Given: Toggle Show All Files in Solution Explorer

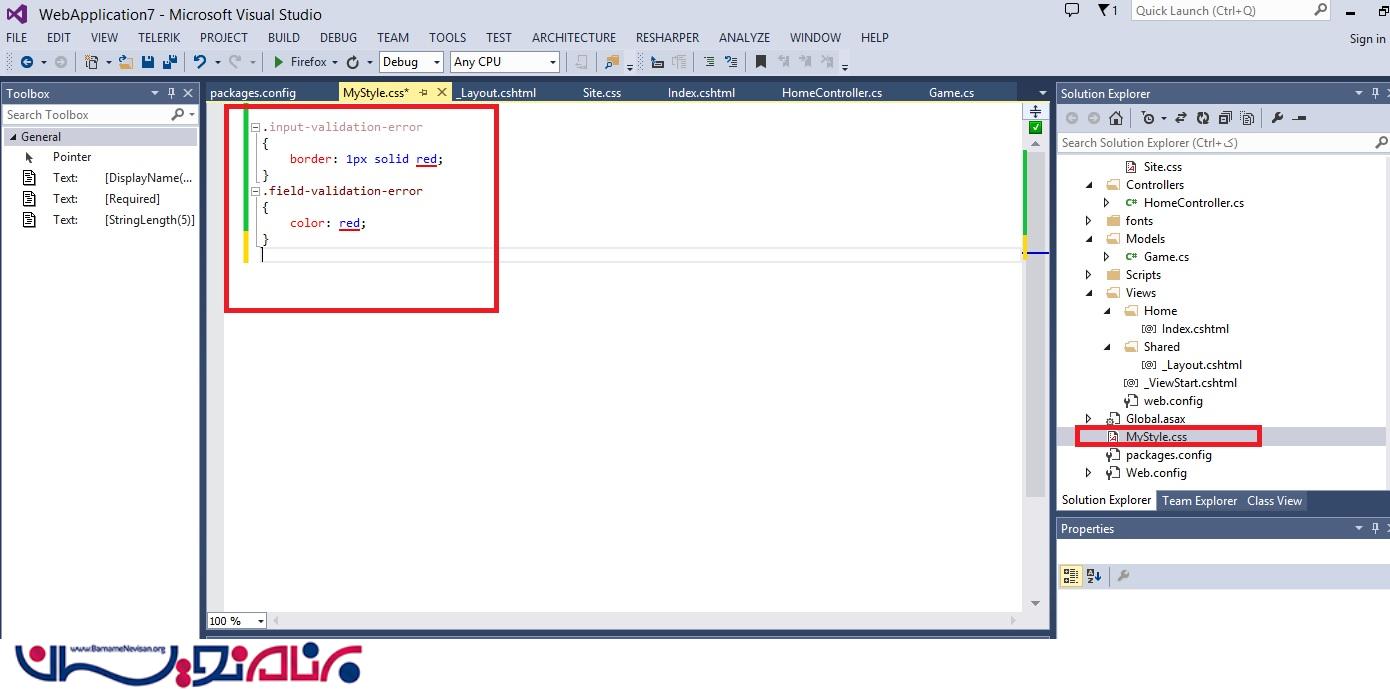Looking at the screenshot, I should (x=1246, y=118).
